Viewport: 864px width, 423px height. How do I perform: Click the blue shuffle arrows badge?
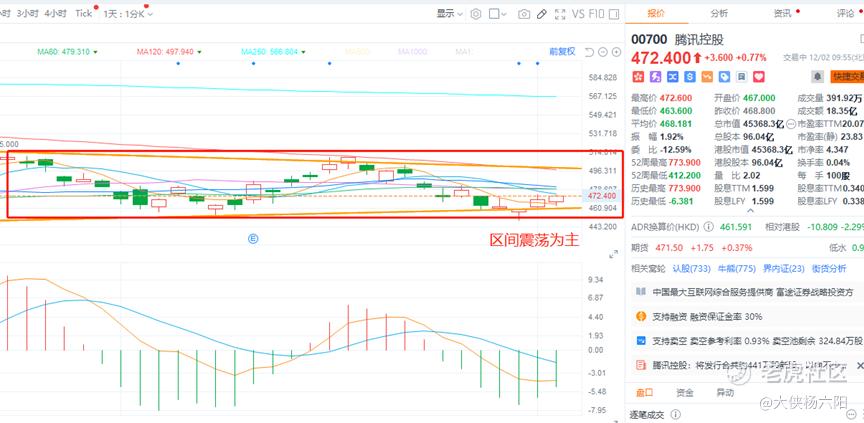tap(673, 77)
